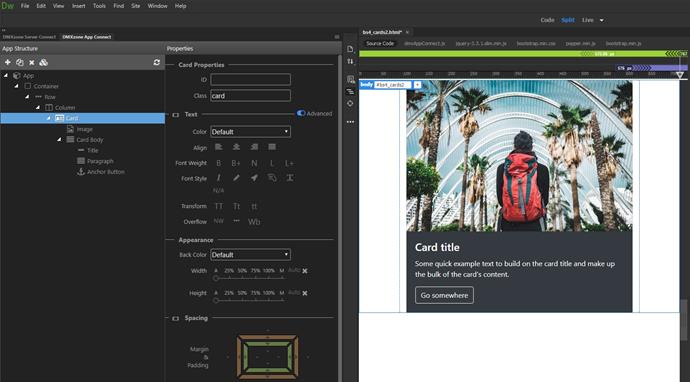
Task: Collapse the Card node arrow
Action: click(x=49, y=118)
